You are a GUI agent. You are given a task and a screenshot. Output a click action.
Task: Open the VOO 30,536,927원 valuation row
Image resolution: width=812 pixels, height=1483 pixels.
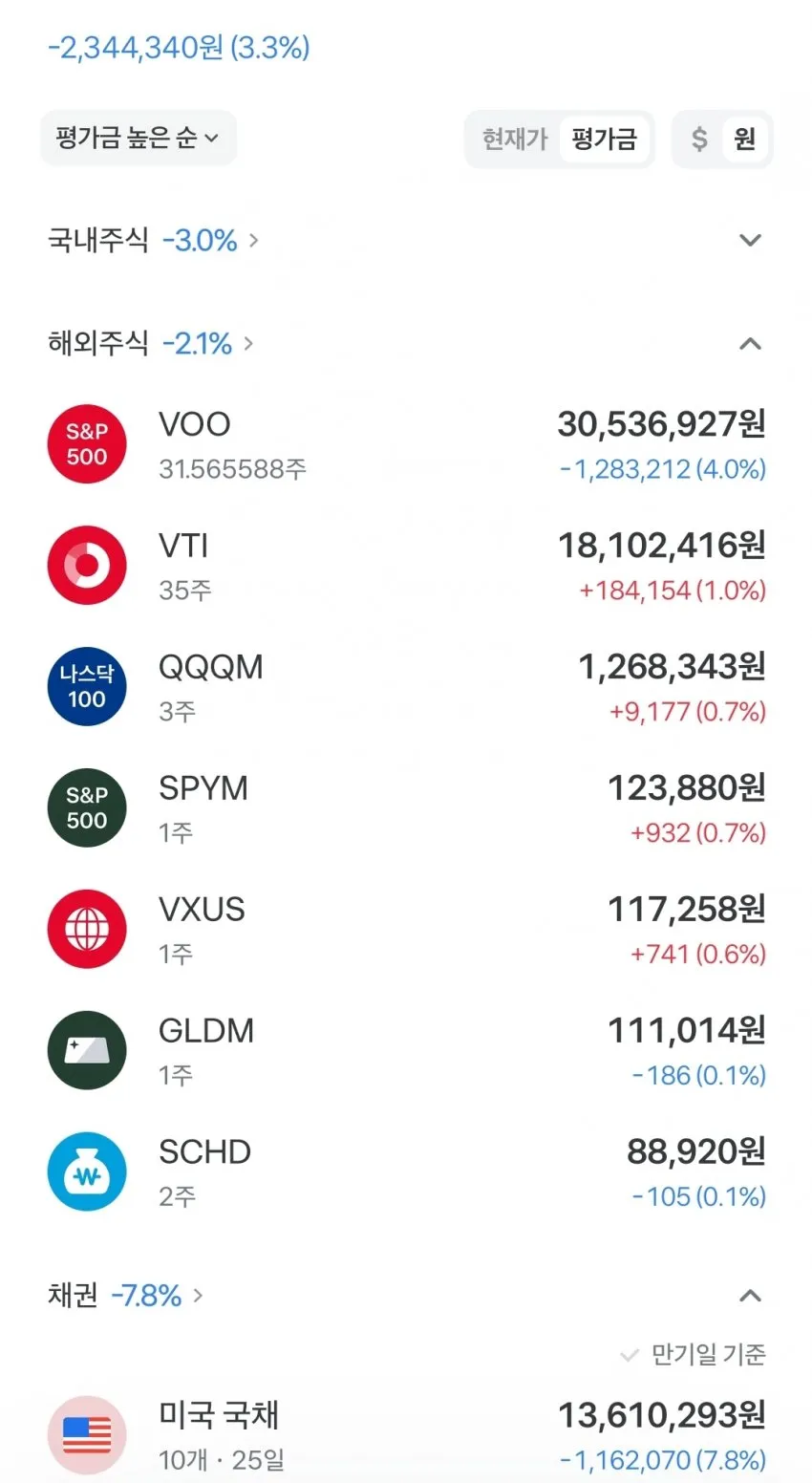click(406, 444)
